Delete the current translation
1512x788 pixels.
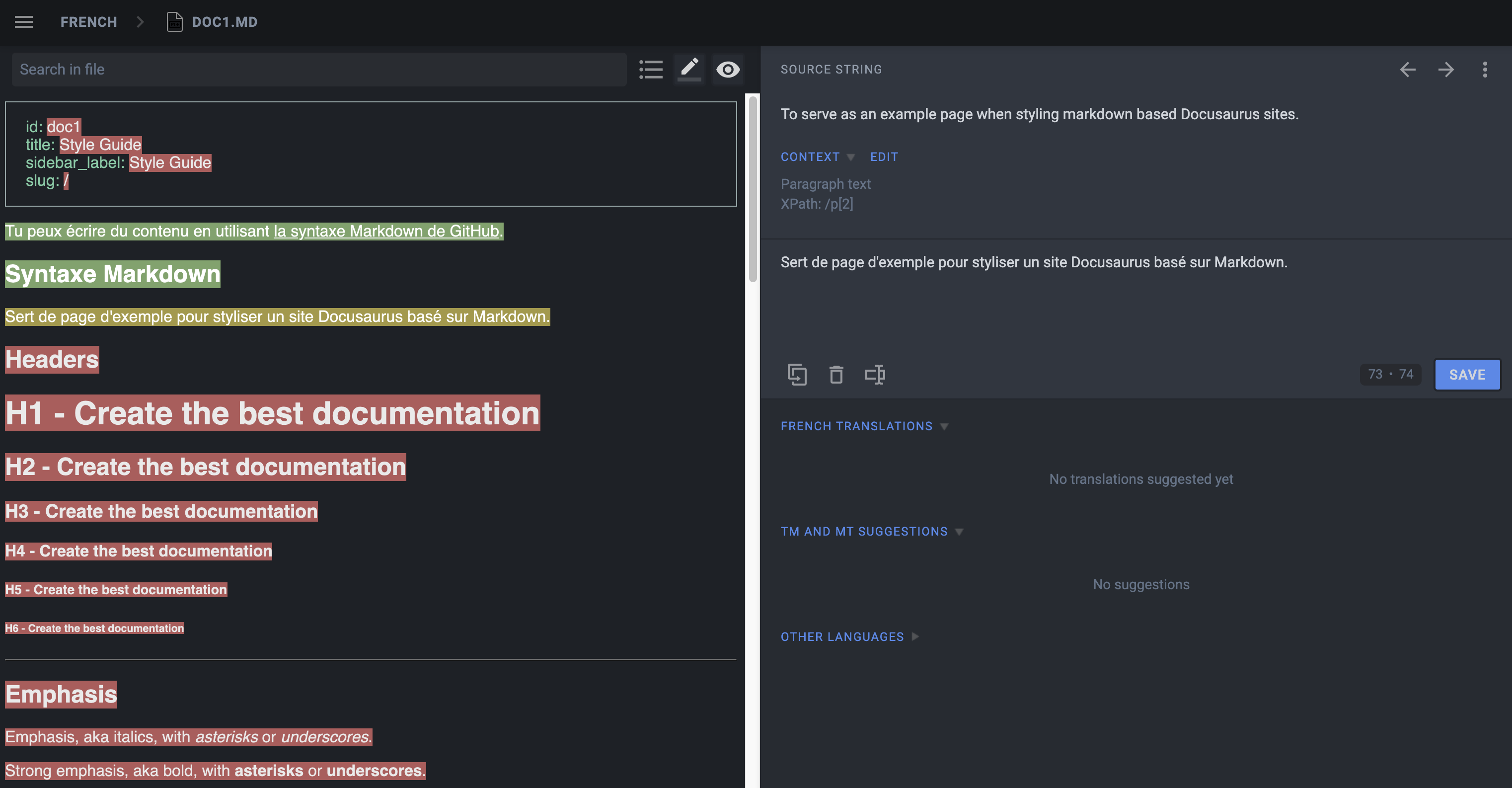[x=836, y=374]
